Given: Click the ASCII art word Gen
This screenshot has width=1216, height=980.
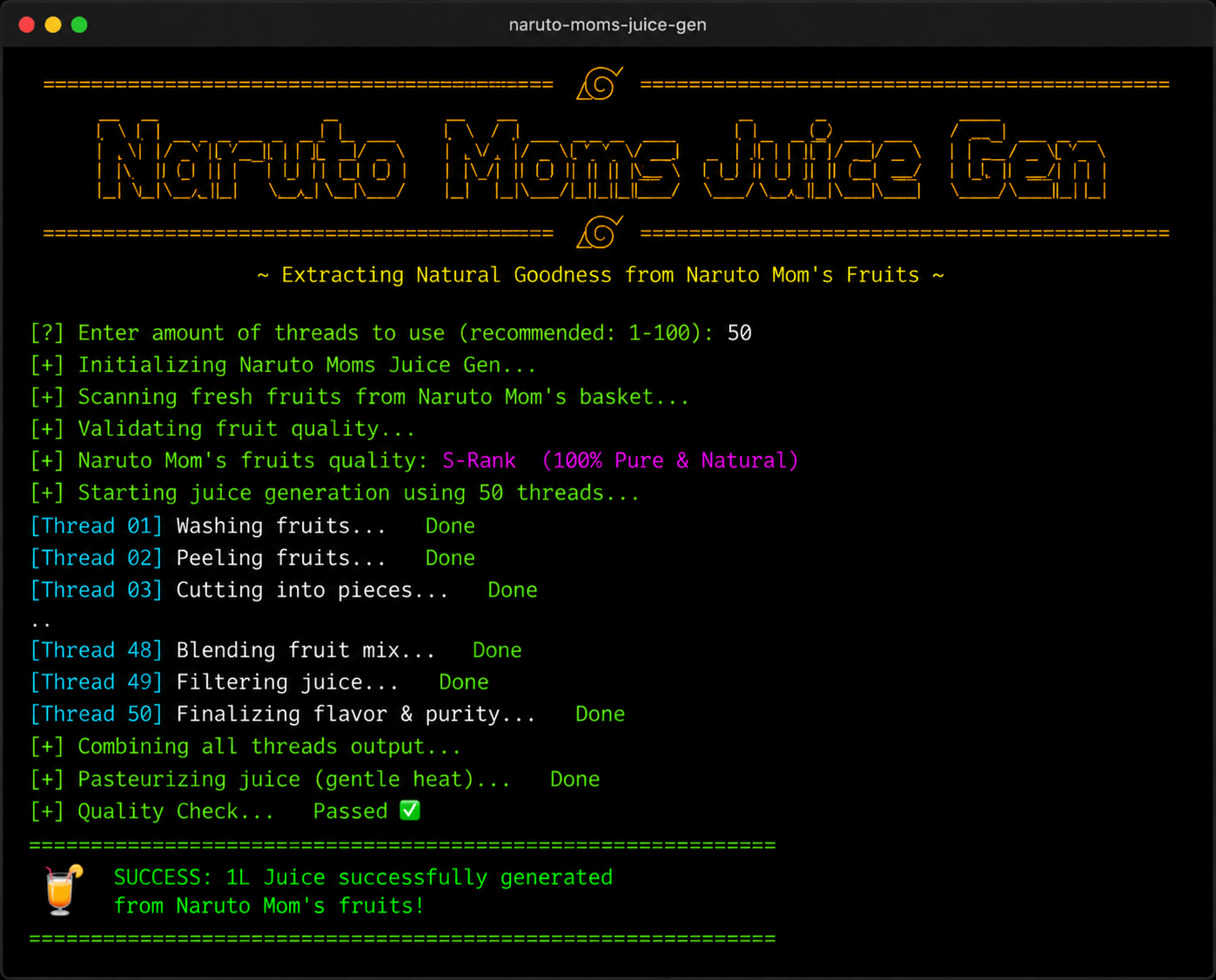Looking at the screenshot, I should coord(1028,159).
